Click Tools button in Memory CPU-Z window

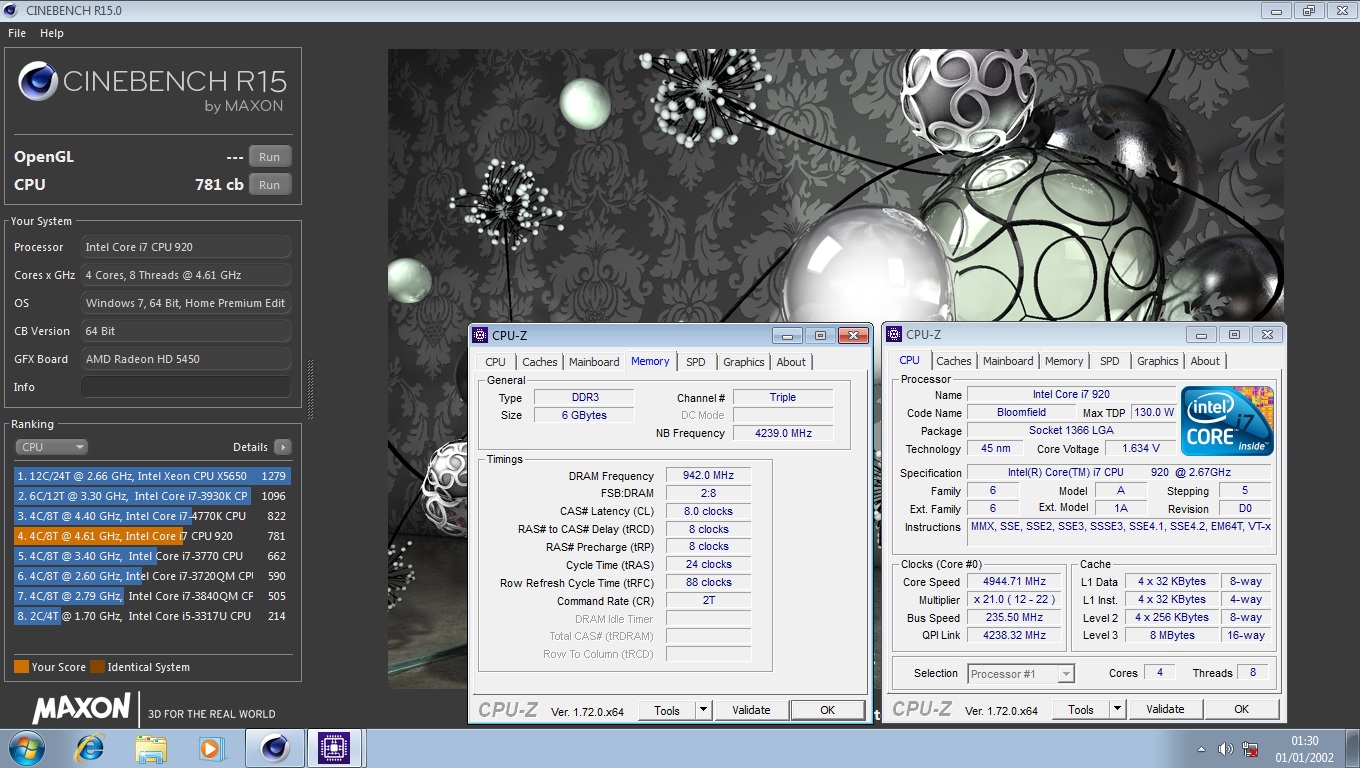coord(667,710)
